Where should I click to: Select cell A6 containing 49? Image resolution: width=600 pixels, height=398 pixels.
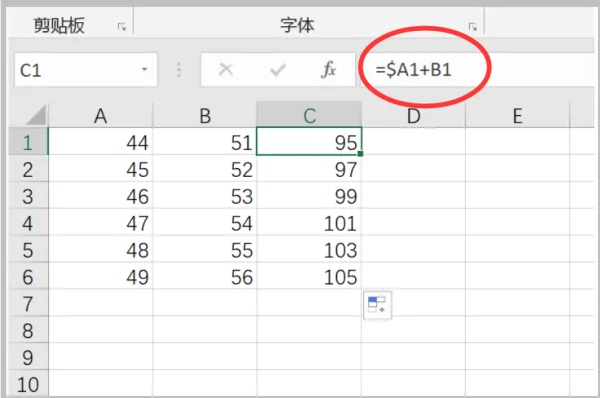pyautogui.click(x=101, y=276)
